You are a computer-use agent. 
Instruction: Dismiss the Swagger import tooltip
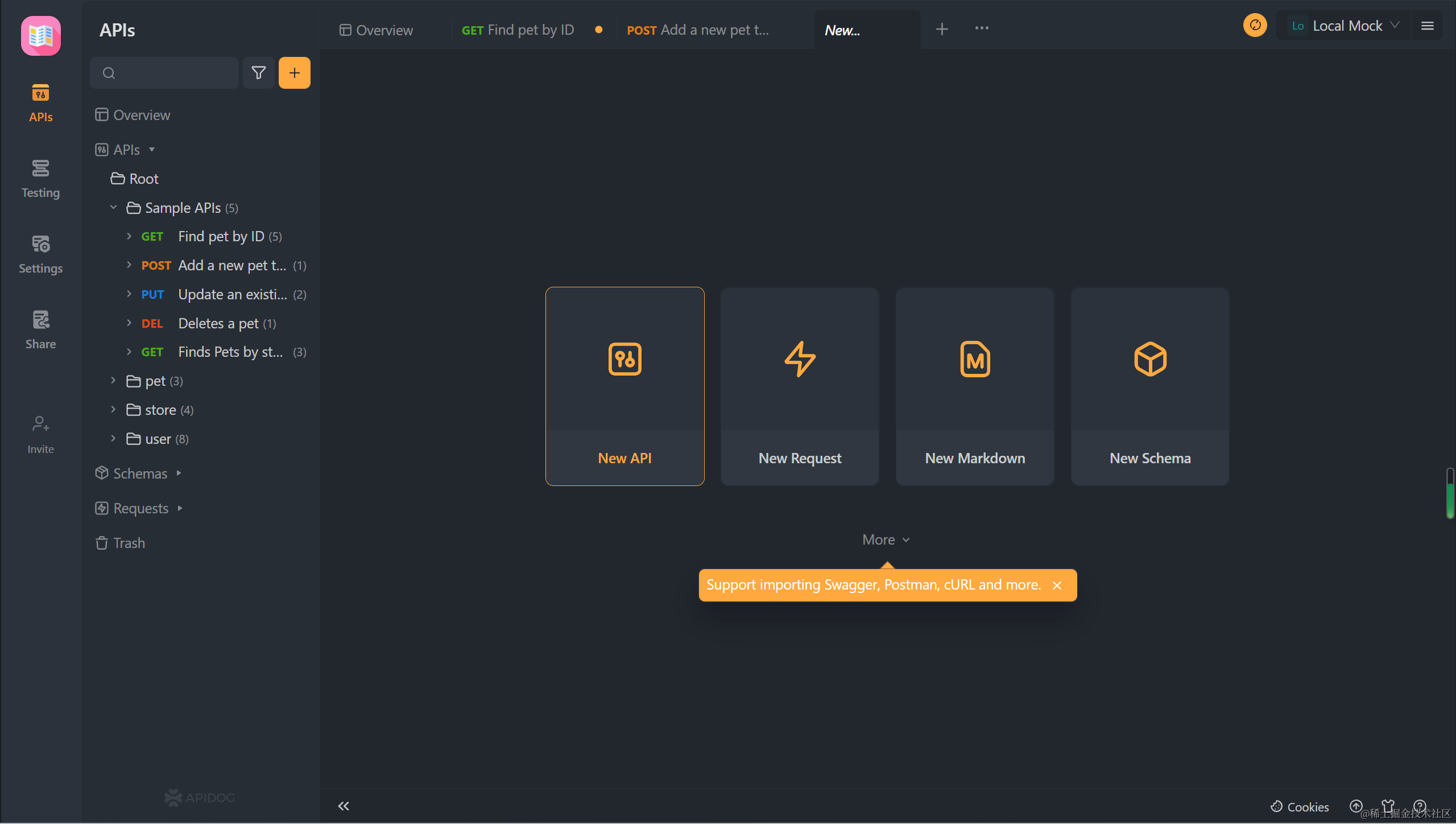(x=1056, y=584)
